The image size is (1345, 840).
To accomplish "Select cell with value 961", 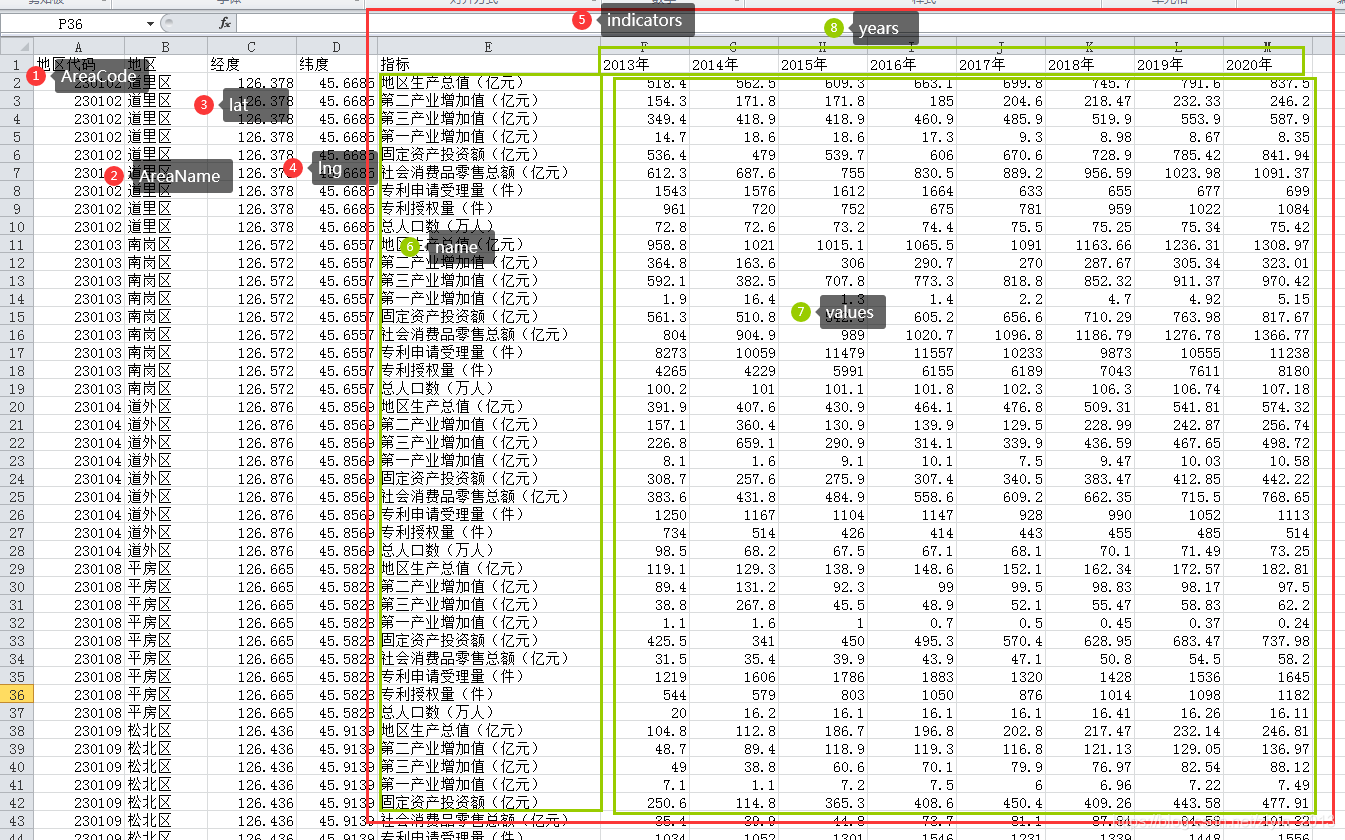I will tap(644, 208).
